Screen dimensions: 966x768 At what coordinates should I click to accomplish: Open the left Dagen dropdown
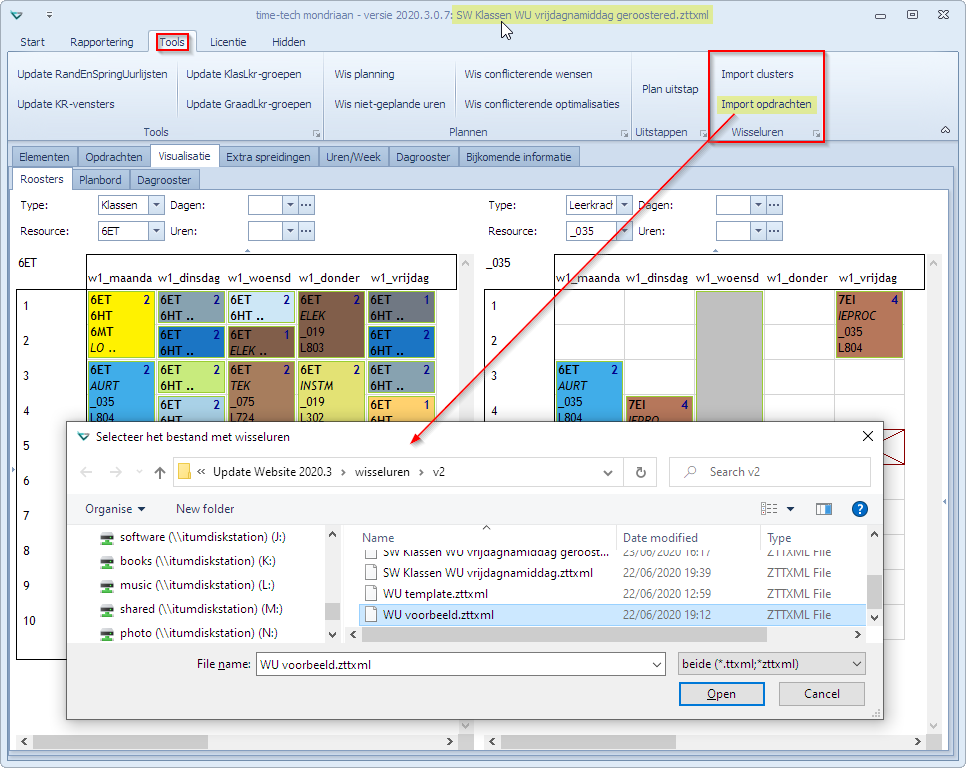click(x=290, y=205)
